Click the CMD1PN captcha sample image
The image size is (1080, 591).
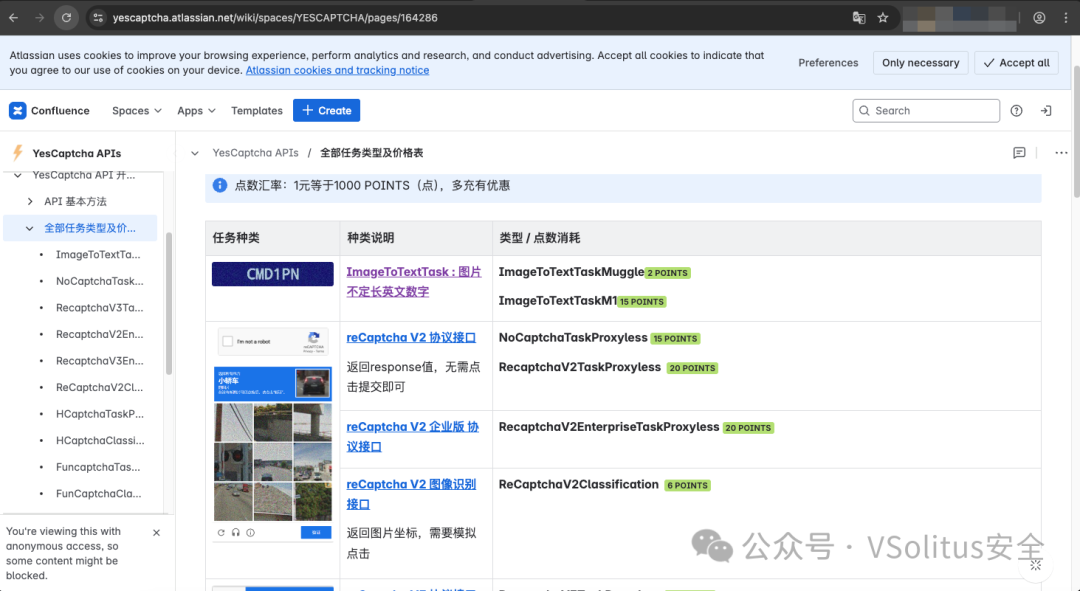(x=273, y=274)
